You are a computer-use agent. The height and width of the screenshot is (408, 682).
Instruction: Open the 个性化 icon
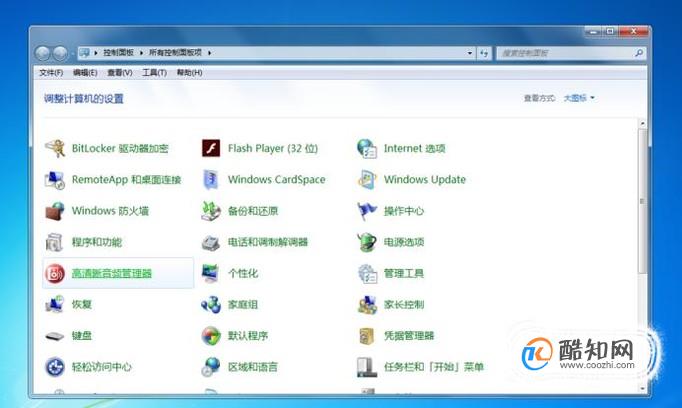211,274
